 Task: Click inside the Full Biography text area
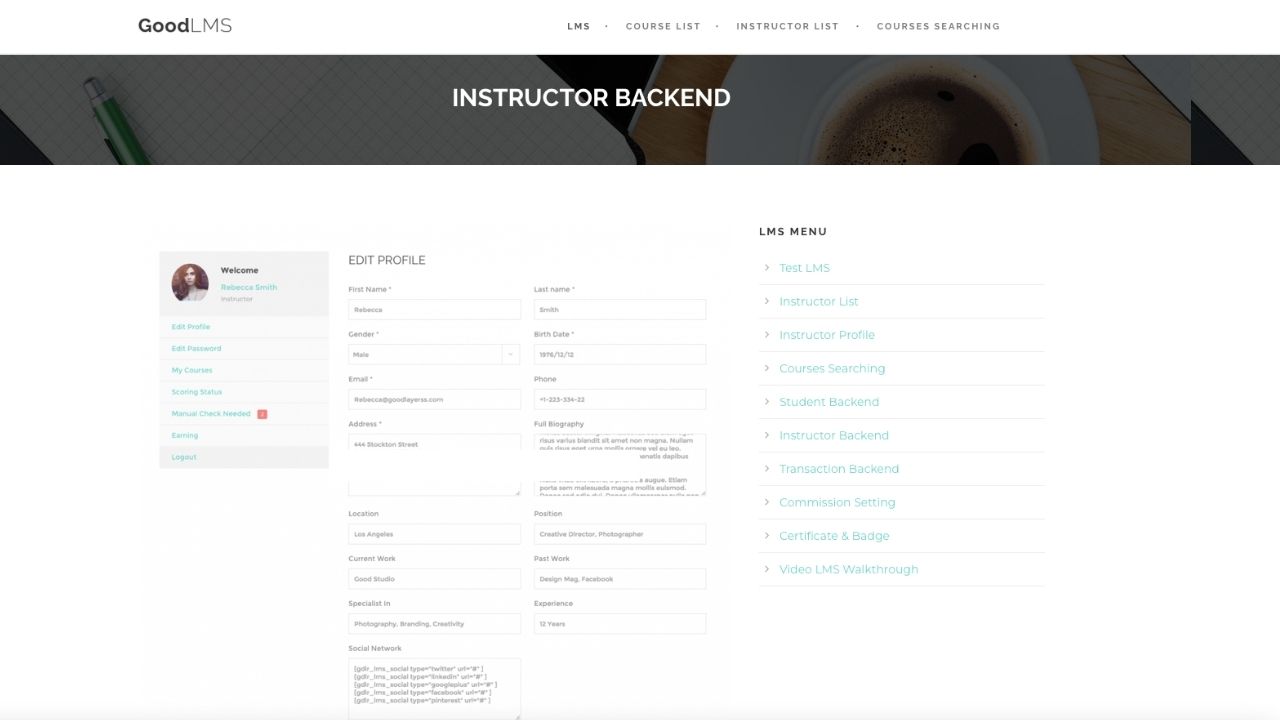click(619, 463)
